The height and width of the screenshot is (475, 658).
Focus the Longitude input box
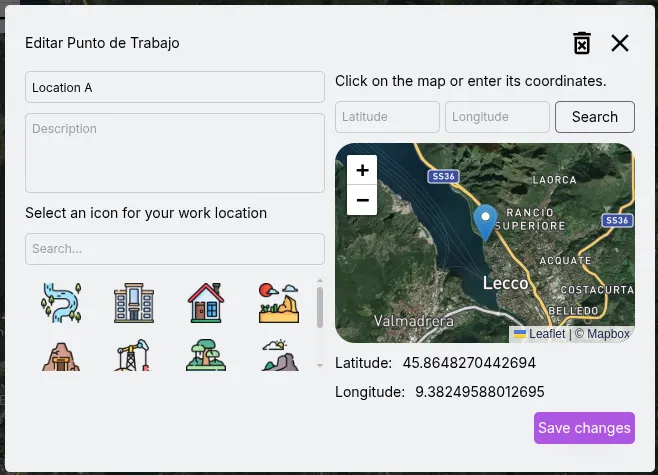point(497,117)
